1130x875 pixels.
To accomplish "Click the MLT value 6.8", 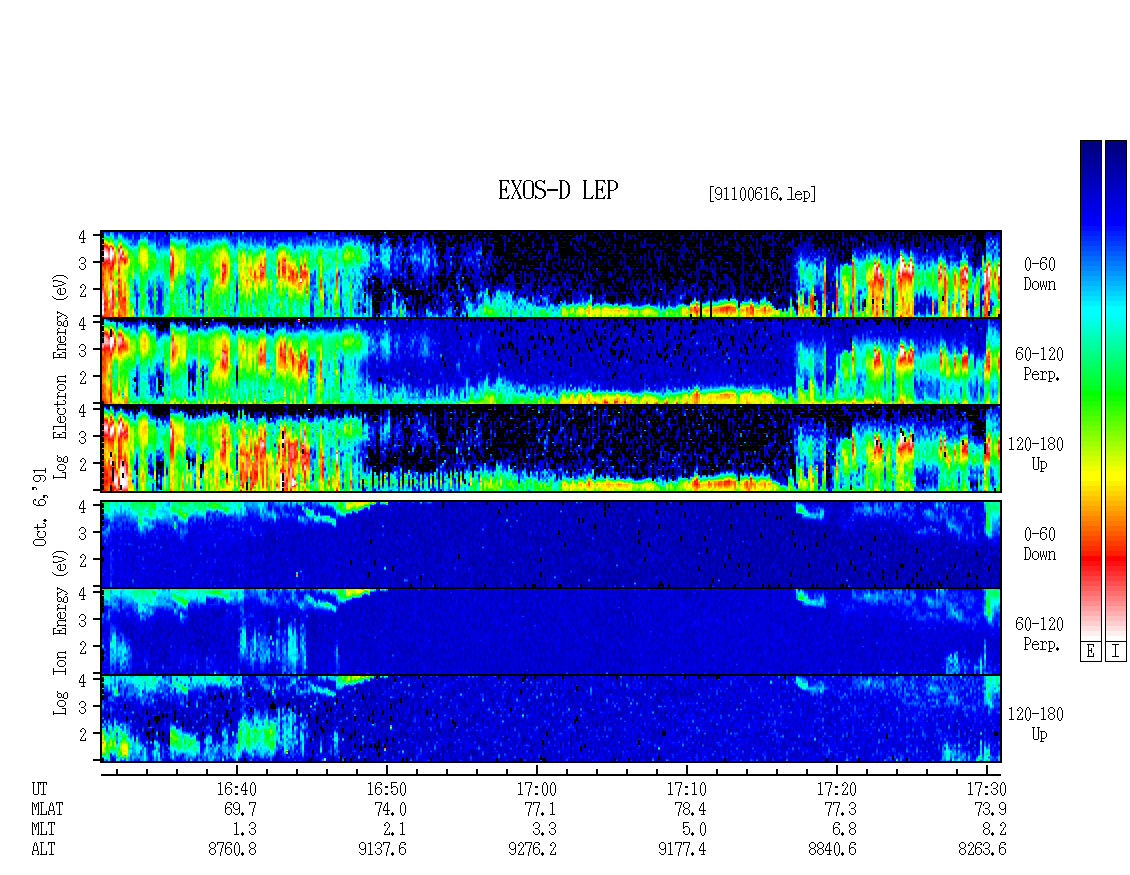I will (844, 830).
